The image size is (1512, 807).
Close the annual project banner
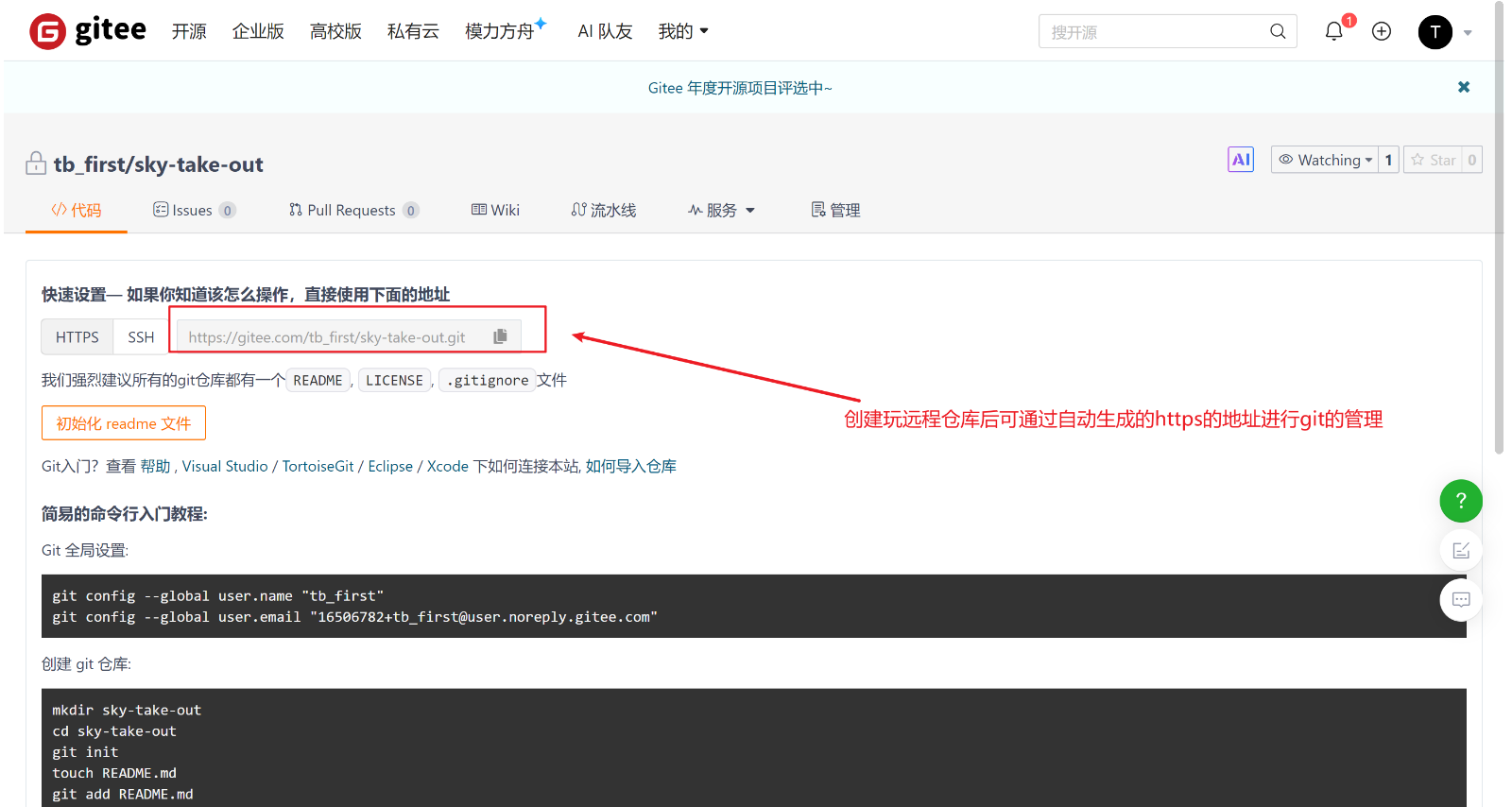click(1464, 87)
